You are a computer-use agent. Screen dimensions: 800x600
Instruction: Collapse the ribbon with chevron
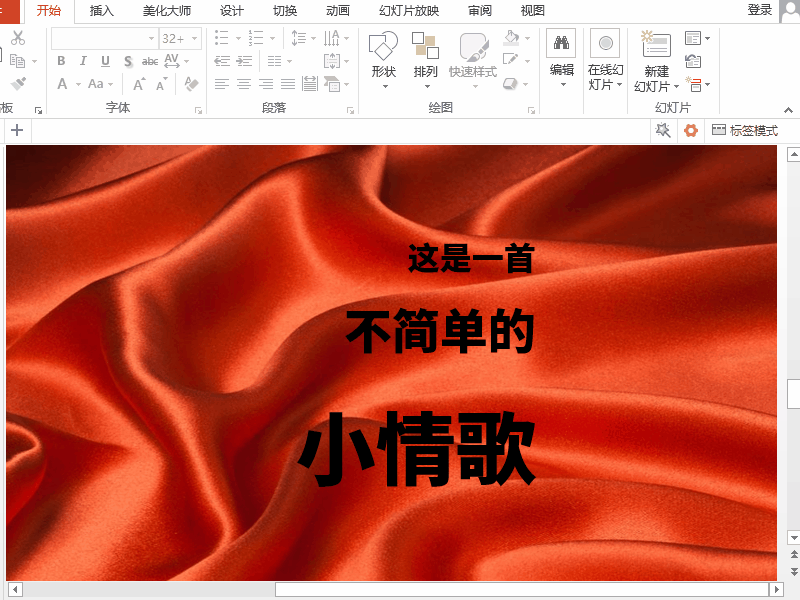pos(788,110)
